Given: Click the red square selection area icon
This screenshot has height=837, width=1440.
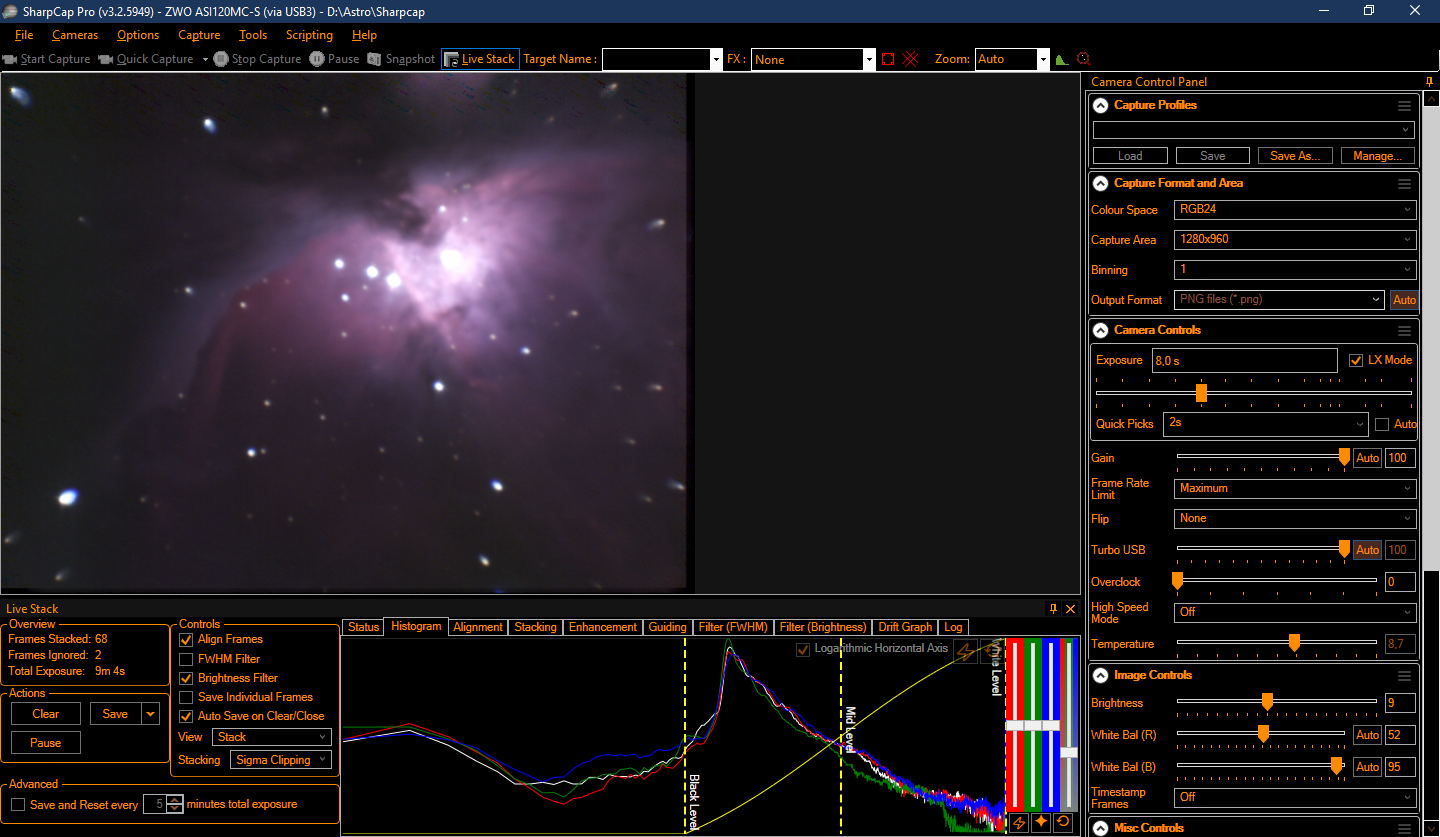Looking at the screenshot, I should click(888, 59).
